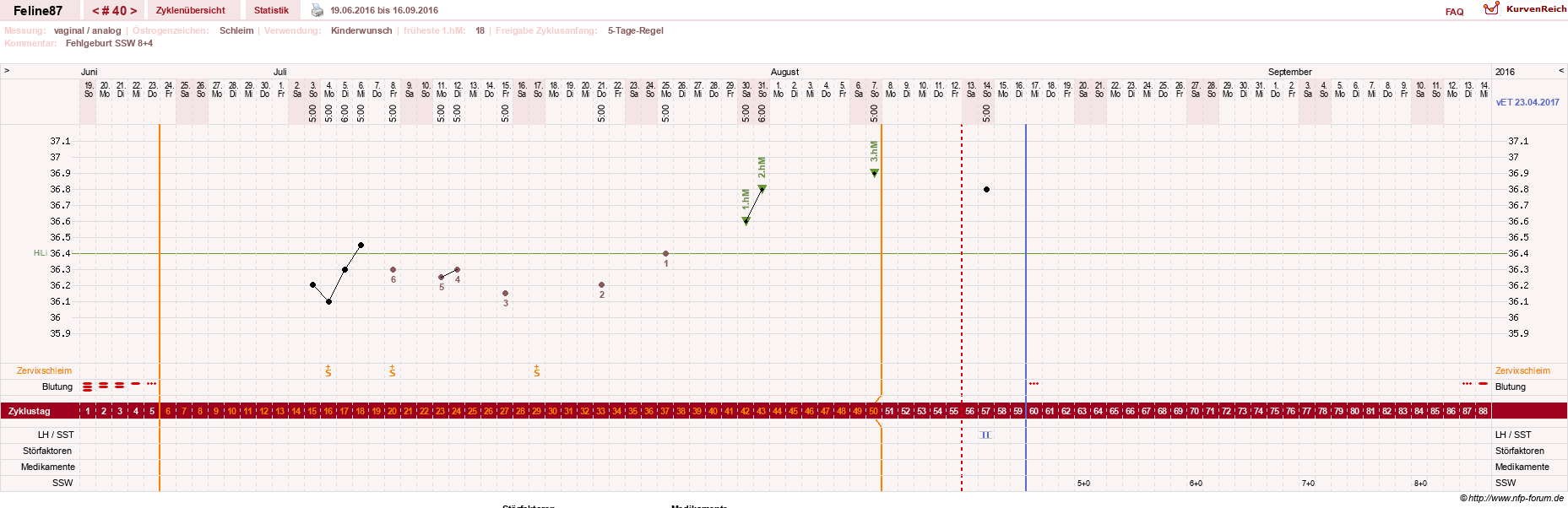
Task: Go to next cycle with the > arrow
Action: (x=133, y=11)
